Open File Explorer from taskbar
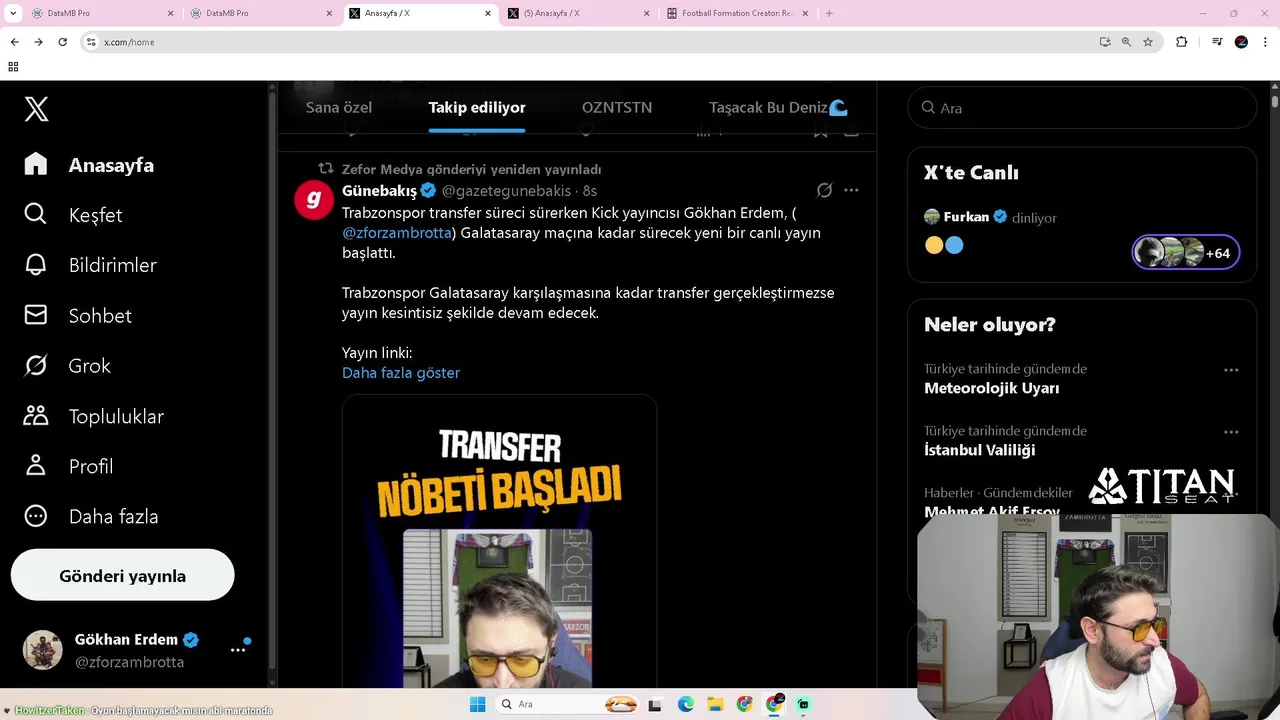Image resolution: width=1280 pixels, height=720 pixels. click(714, 704)
